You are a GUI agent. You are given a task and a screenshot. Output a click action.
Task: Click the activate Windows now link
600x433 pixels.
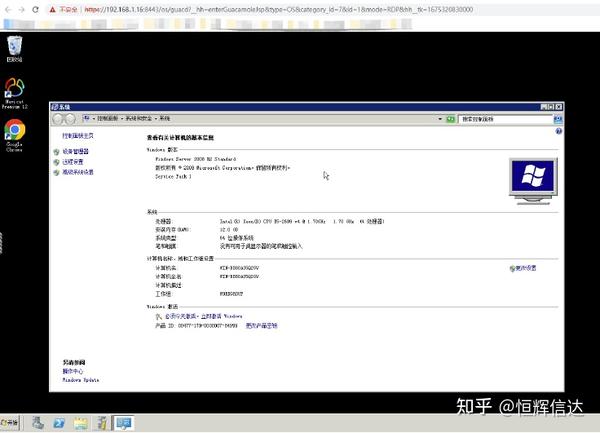click(x=222, y=316)
